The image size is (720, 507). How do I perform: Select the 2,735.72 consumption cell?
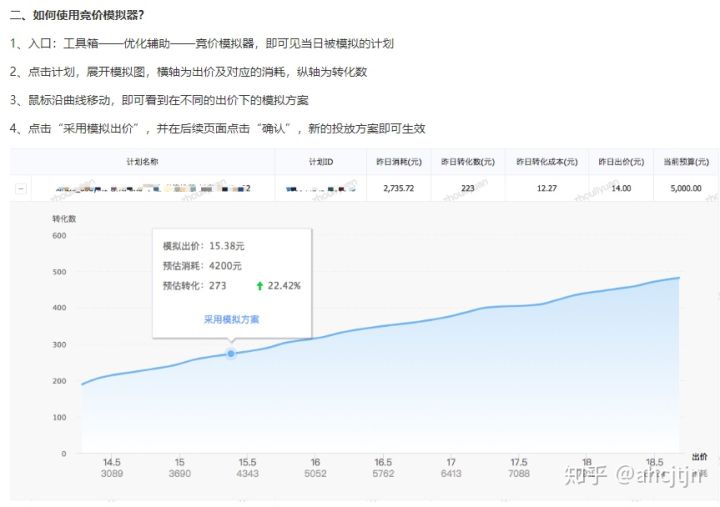point(399,188)
